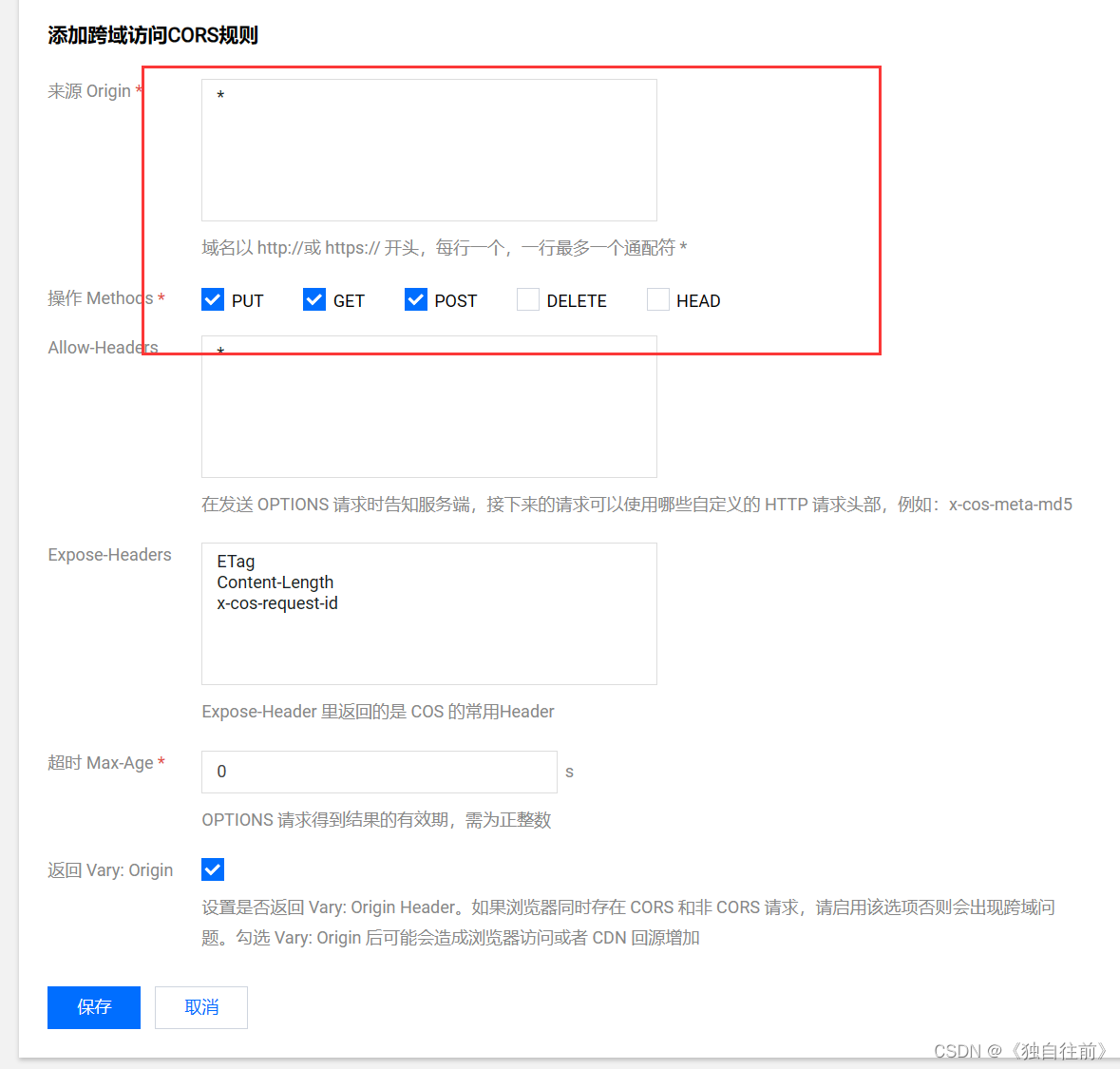Uncheck the PUT method checkbox
This screenshot has width=1120, height=1069.
pos(213,299)
